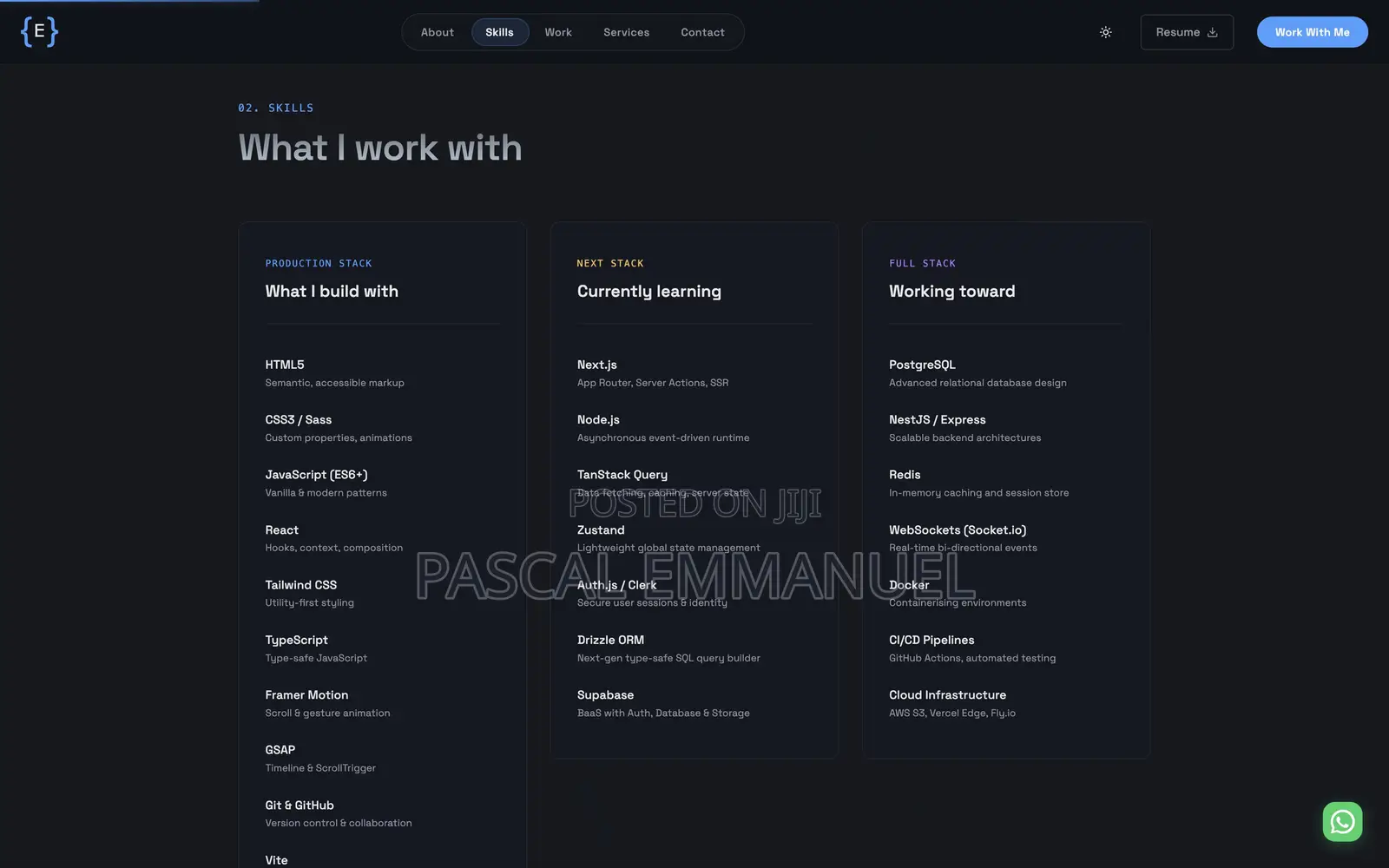Click 'GitHub Actions, automated testing' description

(x=972, y=658)
